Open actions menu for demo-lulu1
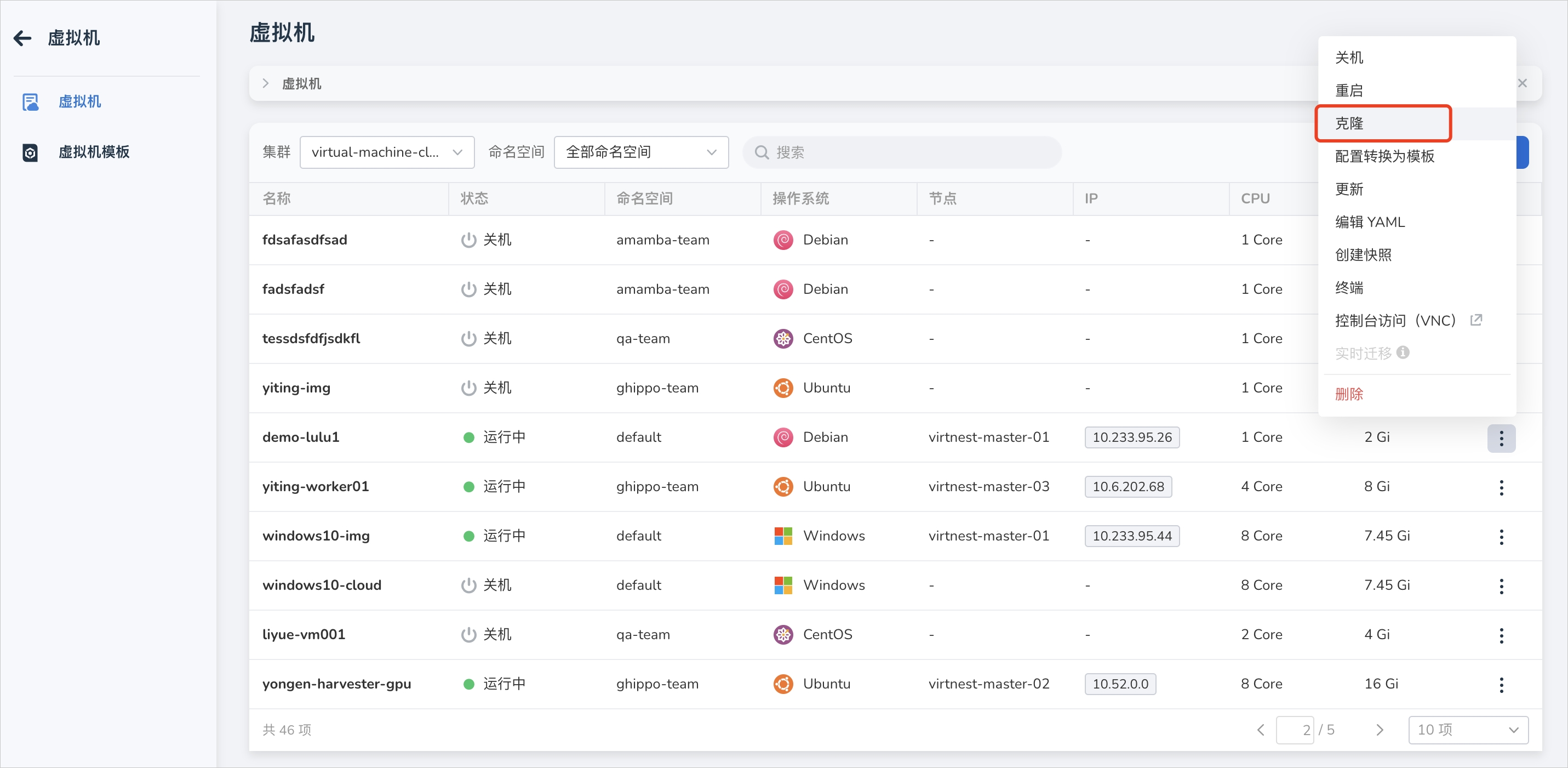Image resolution: width=1568 pixels, height=768 pixels. coord(1501,439)
